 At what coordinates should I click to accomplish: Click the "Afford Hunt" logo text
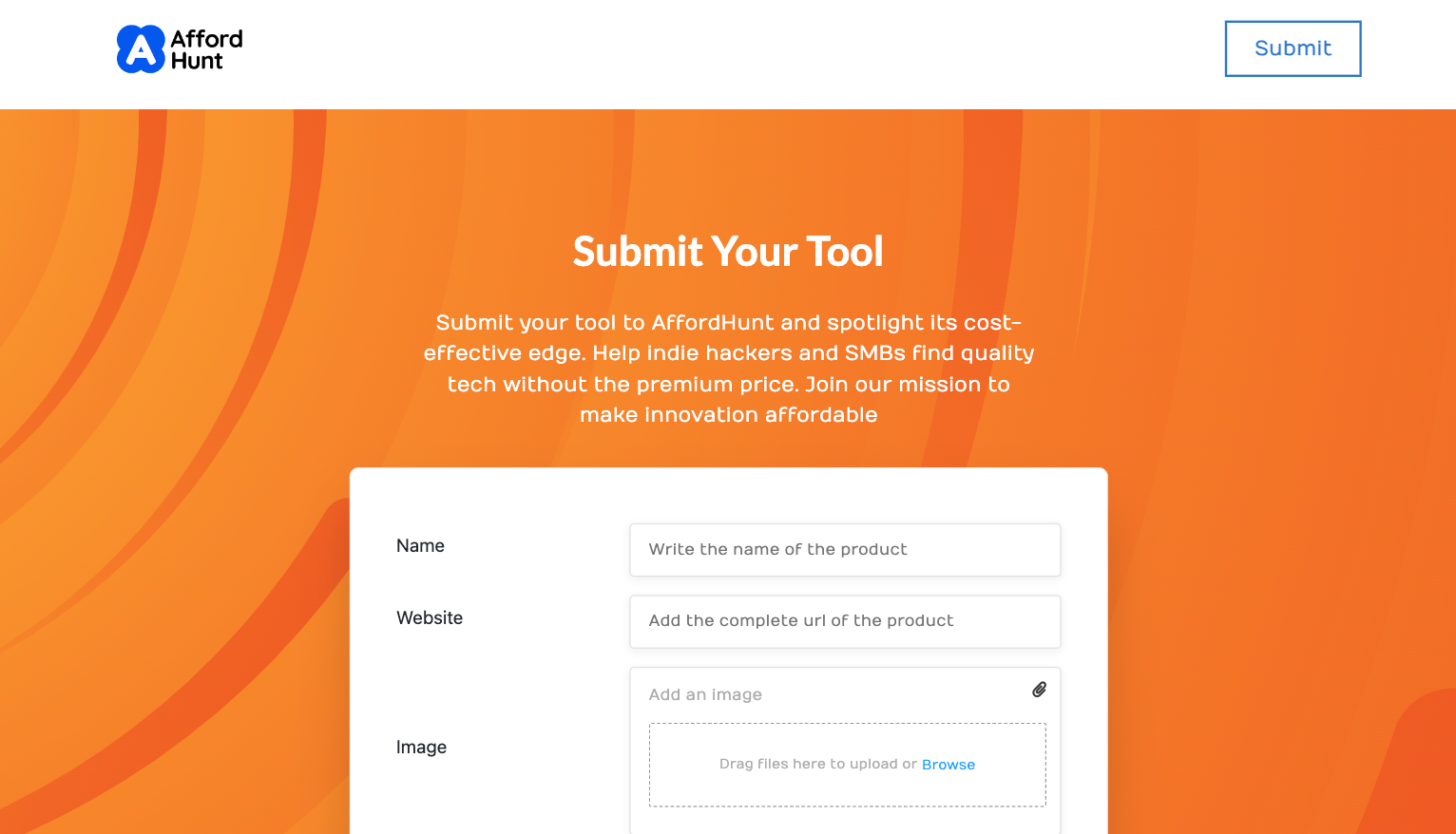coord(206,49)
